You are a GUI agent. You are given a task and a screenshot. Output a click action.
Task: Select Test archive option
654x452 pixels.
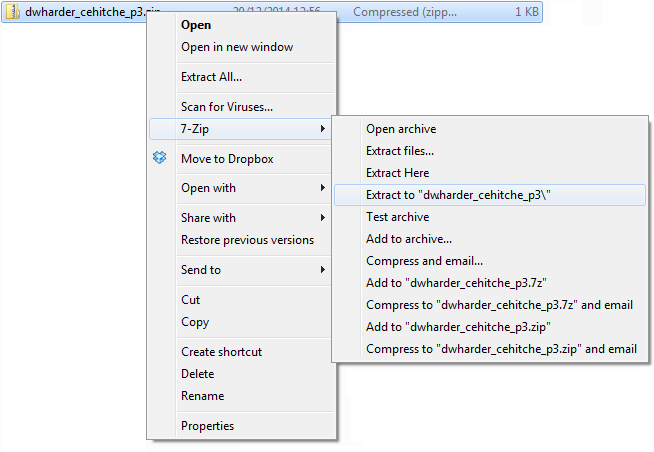click(x=397, y=217)
